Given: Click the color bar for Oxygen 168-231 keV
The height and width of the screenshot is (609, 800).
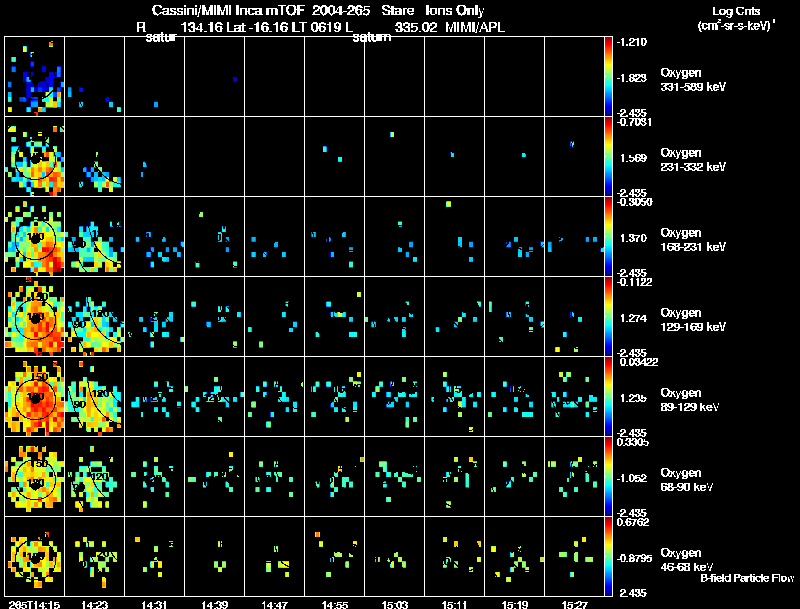Looking at the screenshot, I should pyautogui.click(x=608, y=237).
